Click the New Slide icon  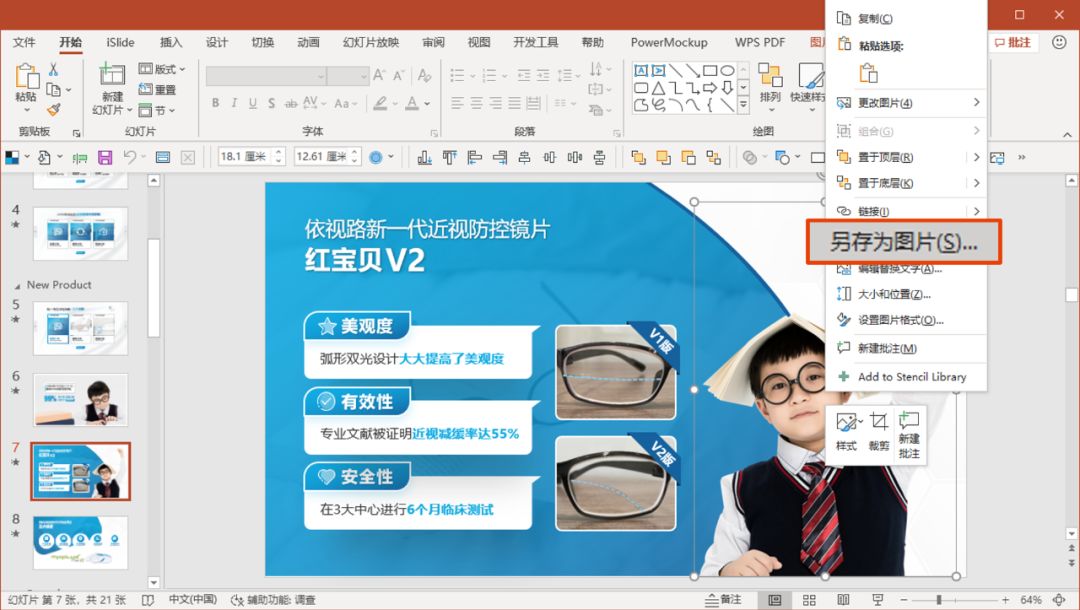coord(112,74)
